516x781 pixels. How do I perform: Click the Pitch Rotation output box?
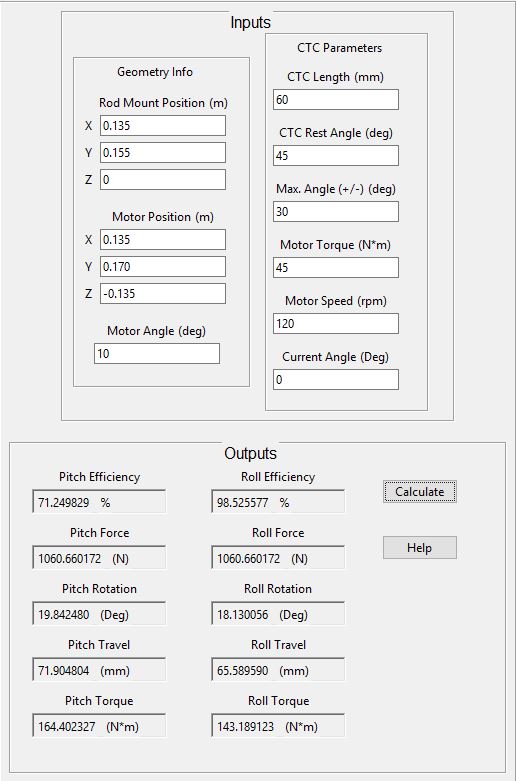click(99, 614)
